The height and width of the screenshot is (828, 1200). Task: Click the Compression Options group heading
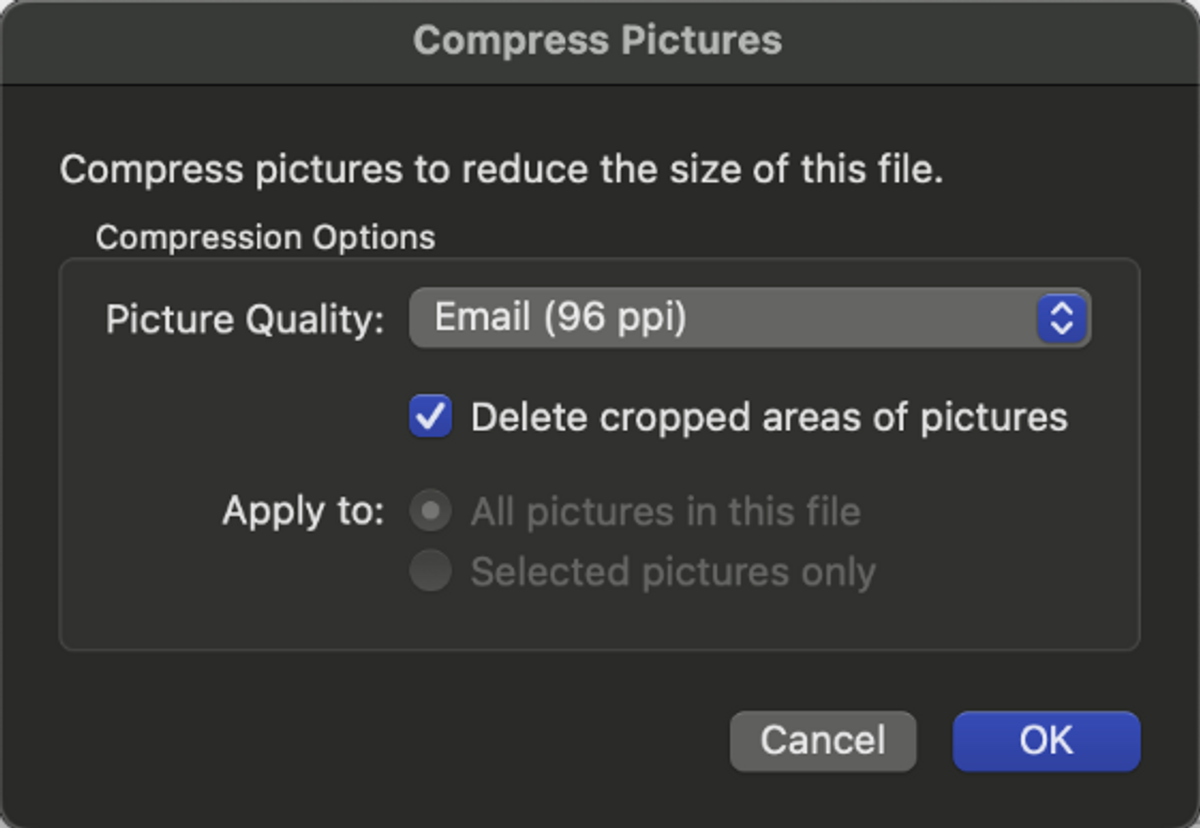(x=265, y=238)
